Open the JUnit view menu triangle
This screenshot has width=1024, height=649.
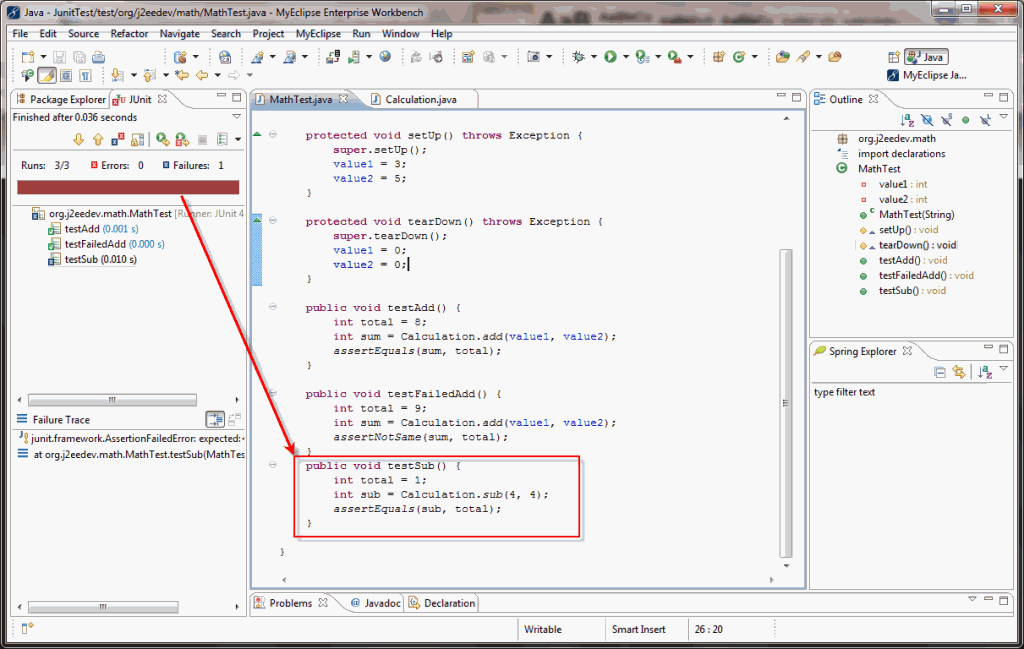tap(236, 117)
